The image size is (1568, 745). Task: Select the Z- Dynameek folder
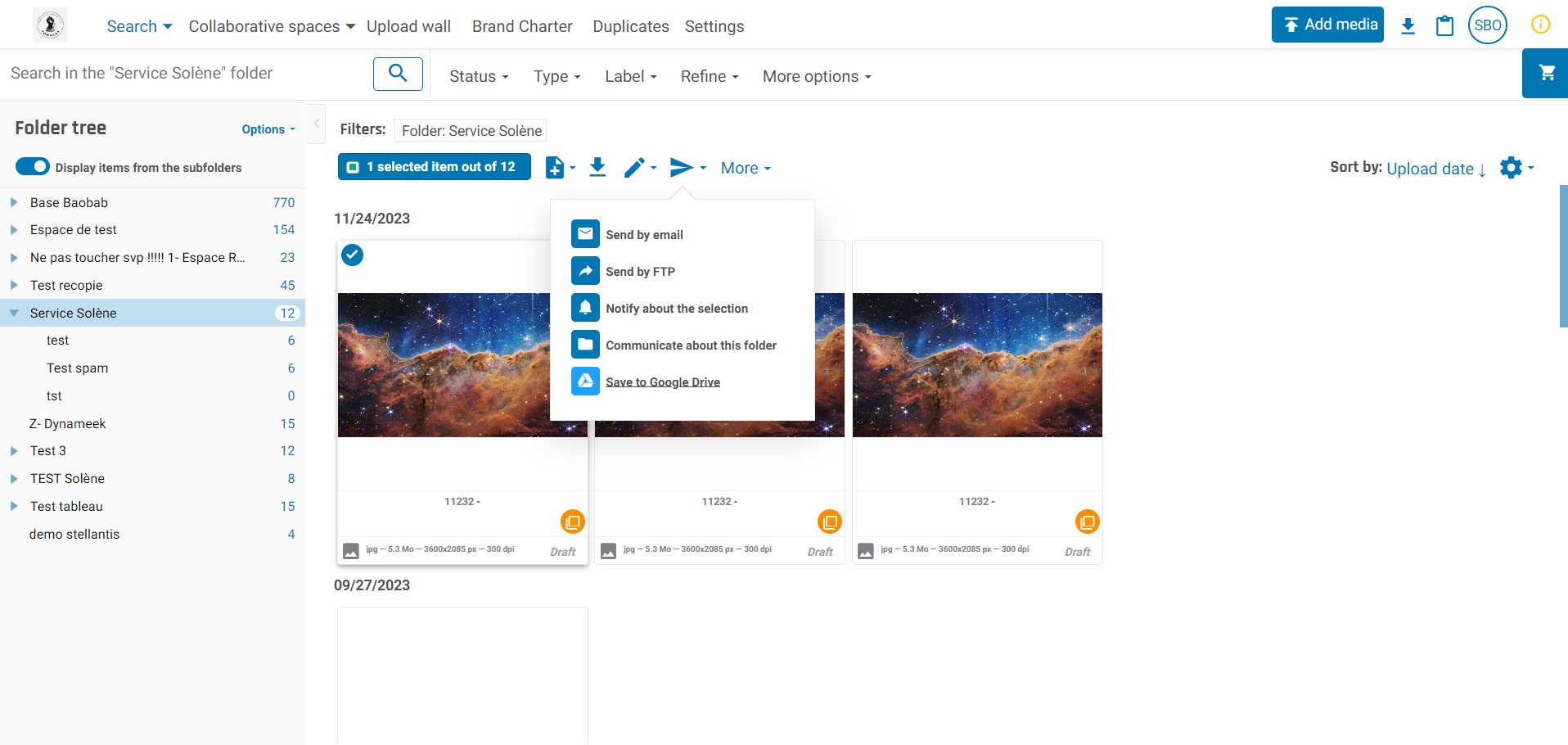click(68, 424)
